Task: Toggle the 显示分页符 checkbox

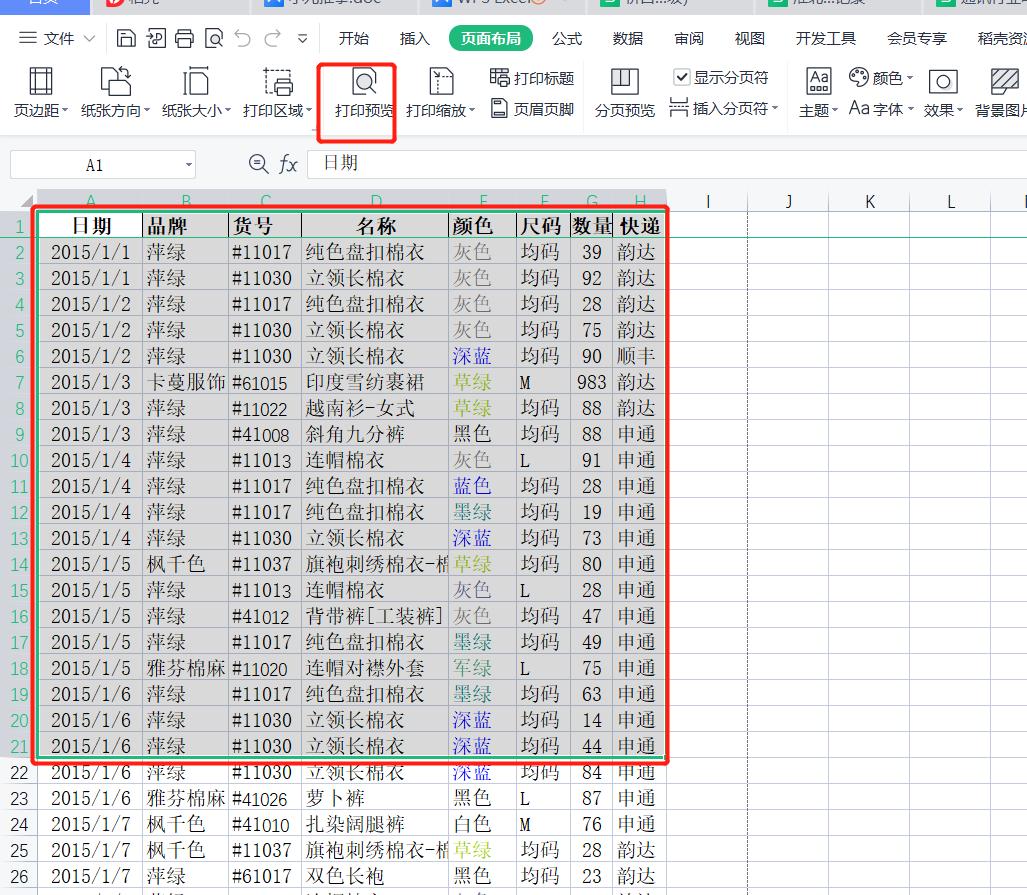Action: coord(682,77)
